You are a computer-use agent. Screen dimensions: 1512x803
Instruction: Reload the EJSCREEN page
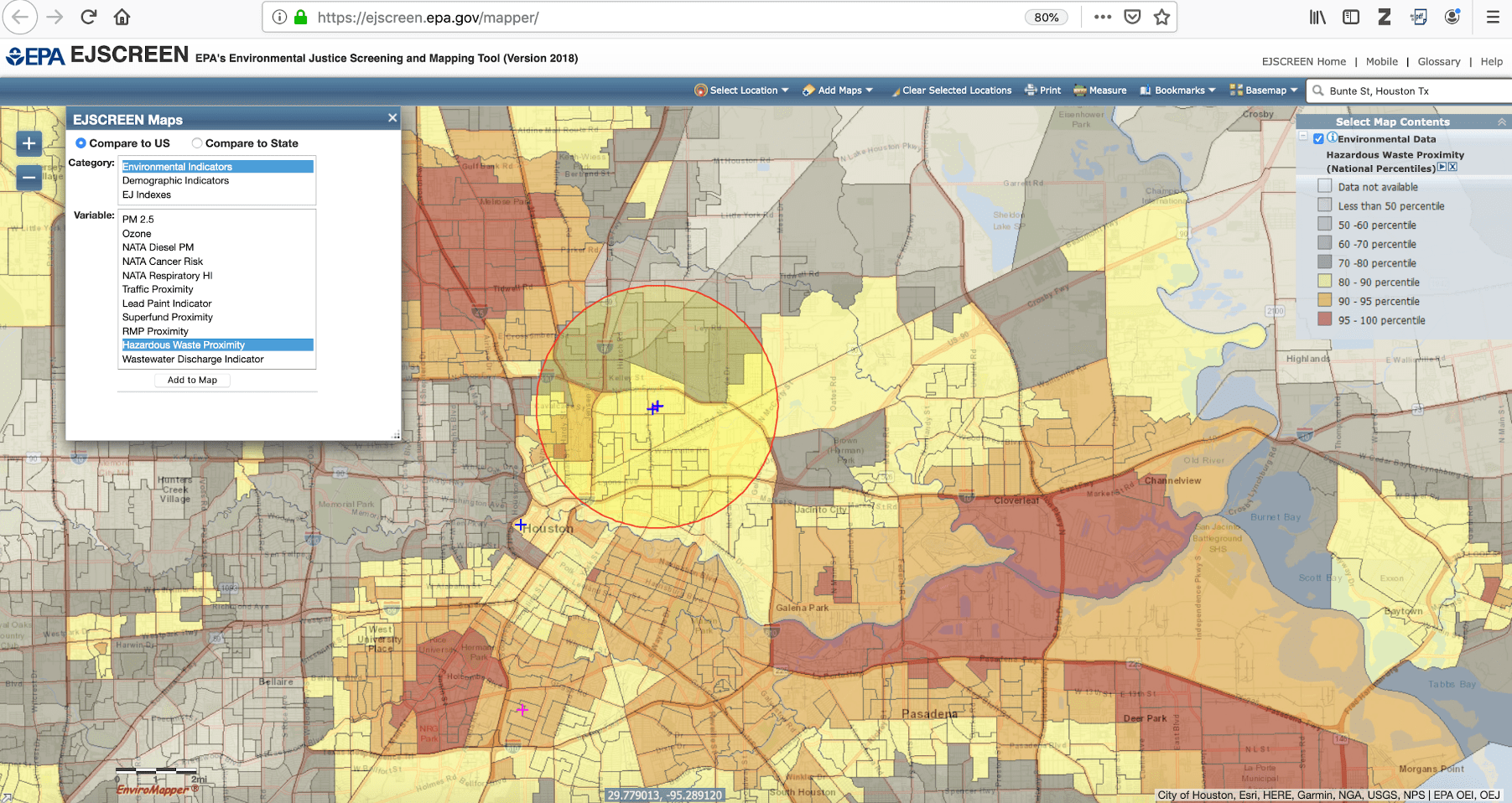click(88, 17)
